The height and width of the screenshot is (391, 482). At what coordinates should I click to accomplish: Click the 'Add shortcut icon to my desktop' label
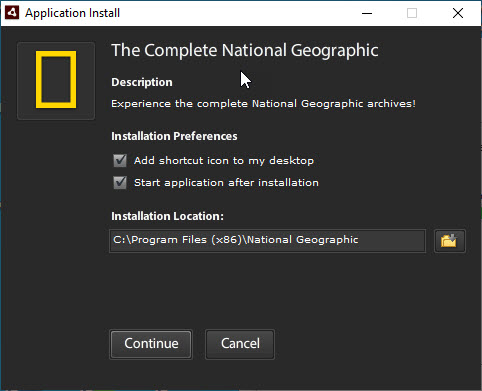[224, 161]
